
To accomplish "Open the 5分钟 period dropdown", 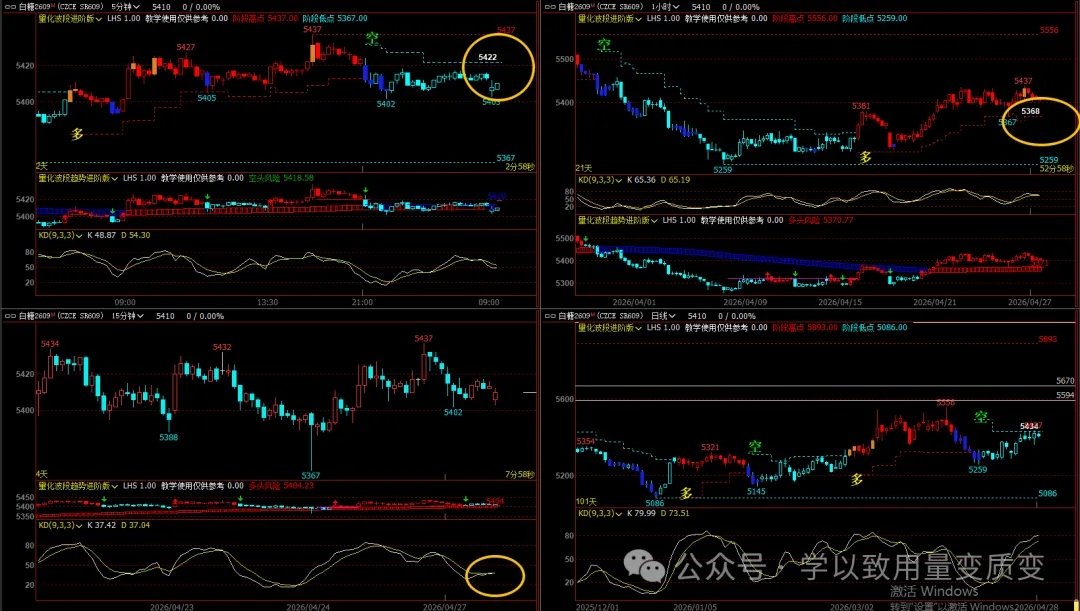I will pyautogui.click(x=125, y=6).
